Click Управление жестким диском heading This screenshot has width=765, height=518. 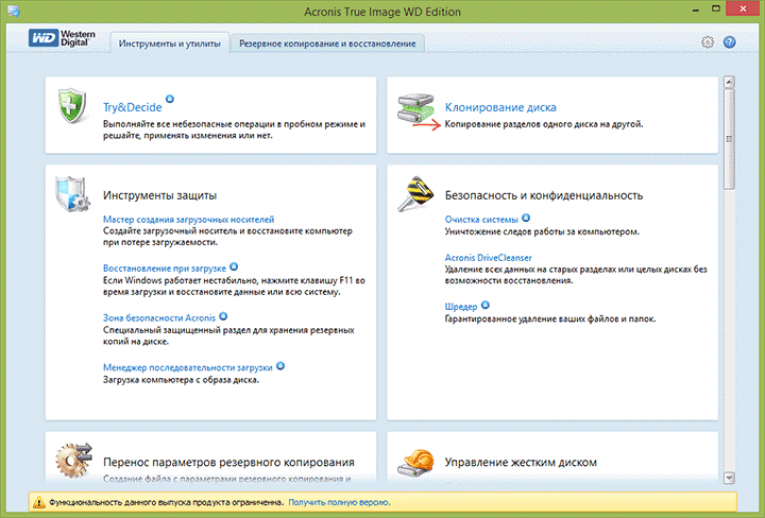(521, 462)
